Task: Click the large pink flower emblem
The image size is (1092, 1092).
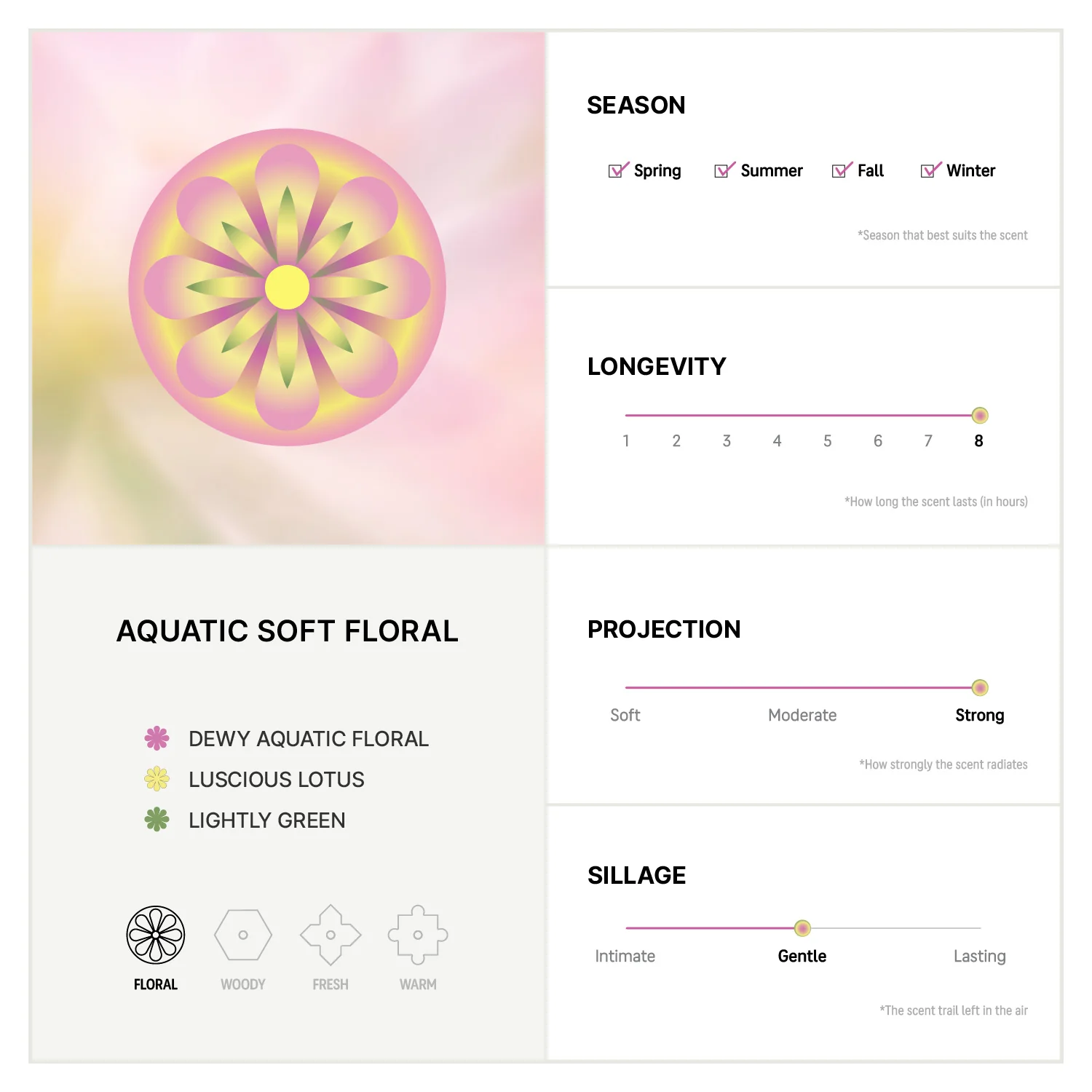Action: pyautogui.click(x=288, y=288)
